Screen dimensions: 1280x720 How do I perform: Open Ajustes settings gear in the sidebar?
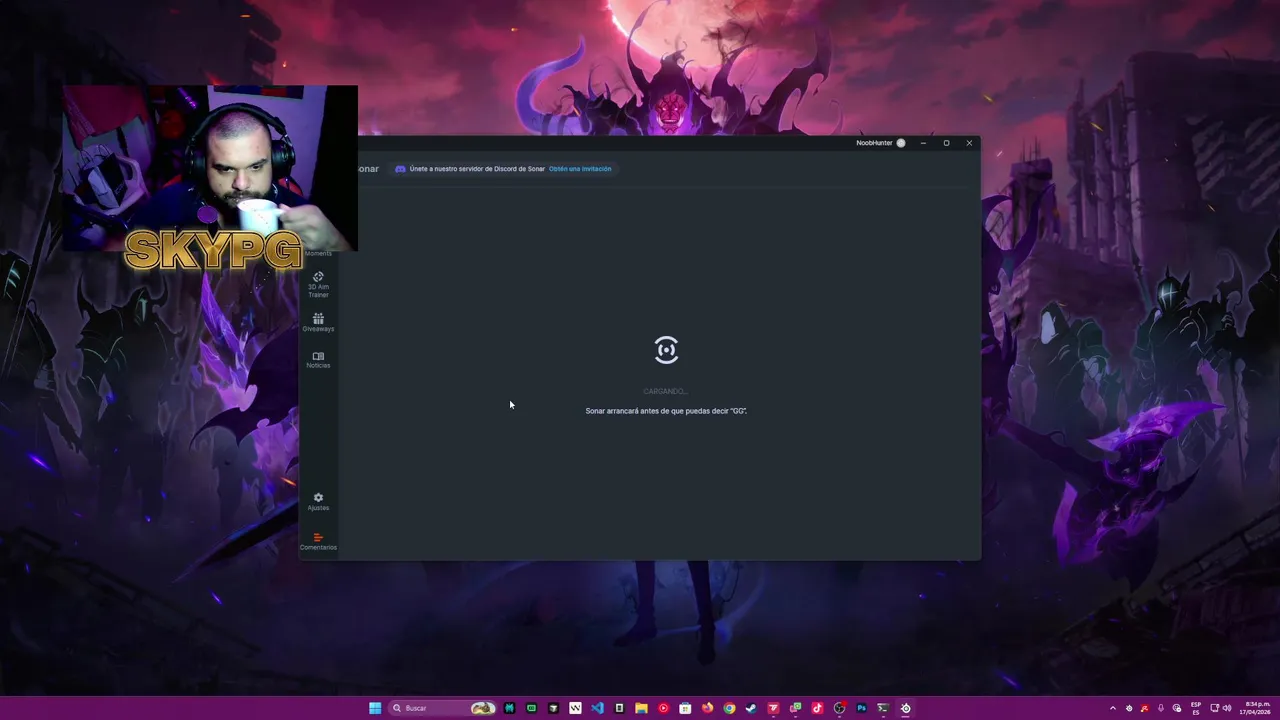pos(318,501)
